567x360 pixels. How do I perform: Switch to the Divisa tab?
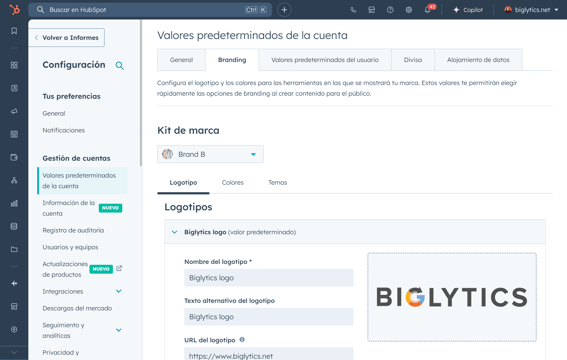coord(413,60)
